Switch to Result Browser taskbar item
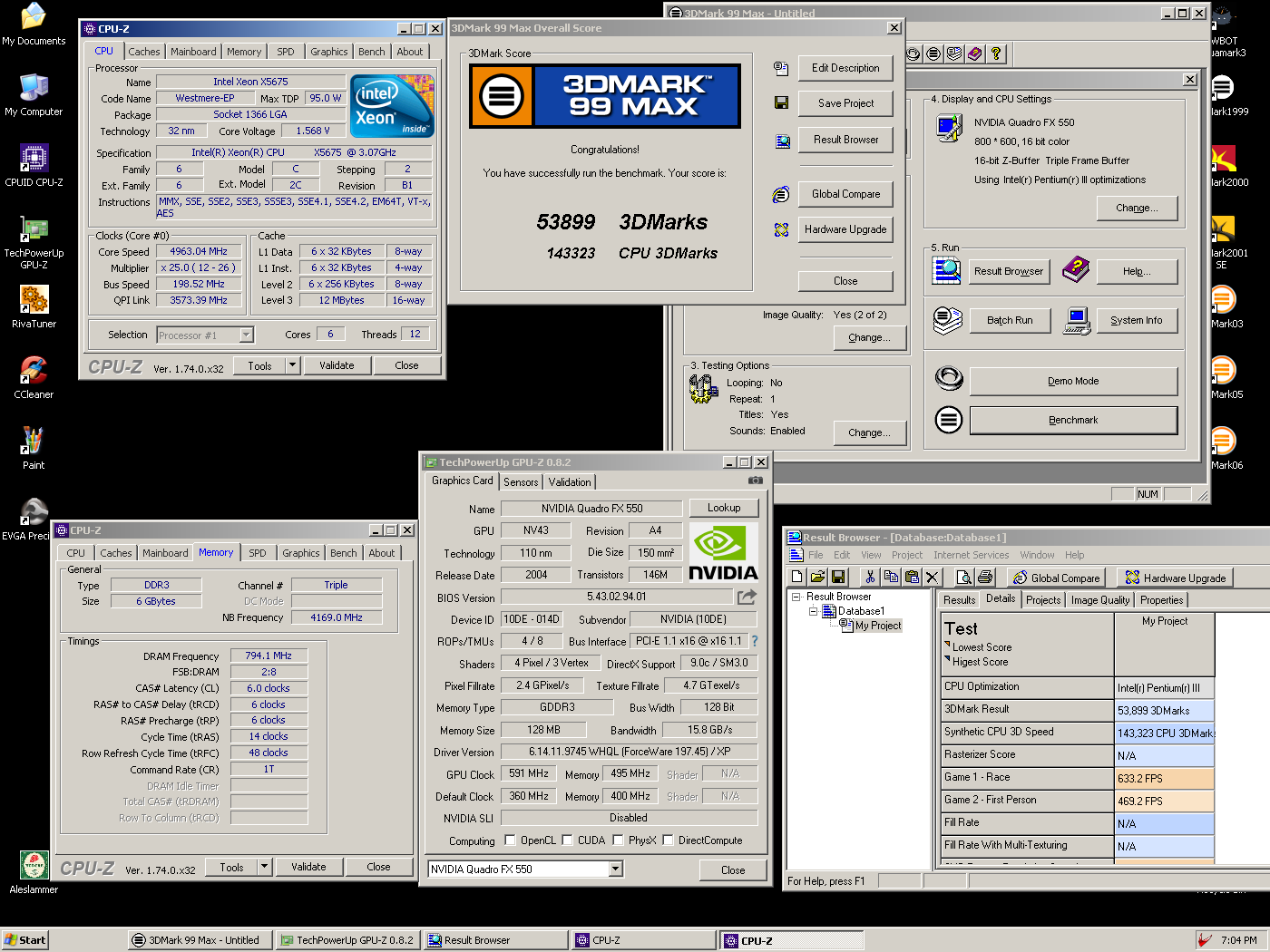Viewport: 1270px width, 952px height. pos(495,940)
